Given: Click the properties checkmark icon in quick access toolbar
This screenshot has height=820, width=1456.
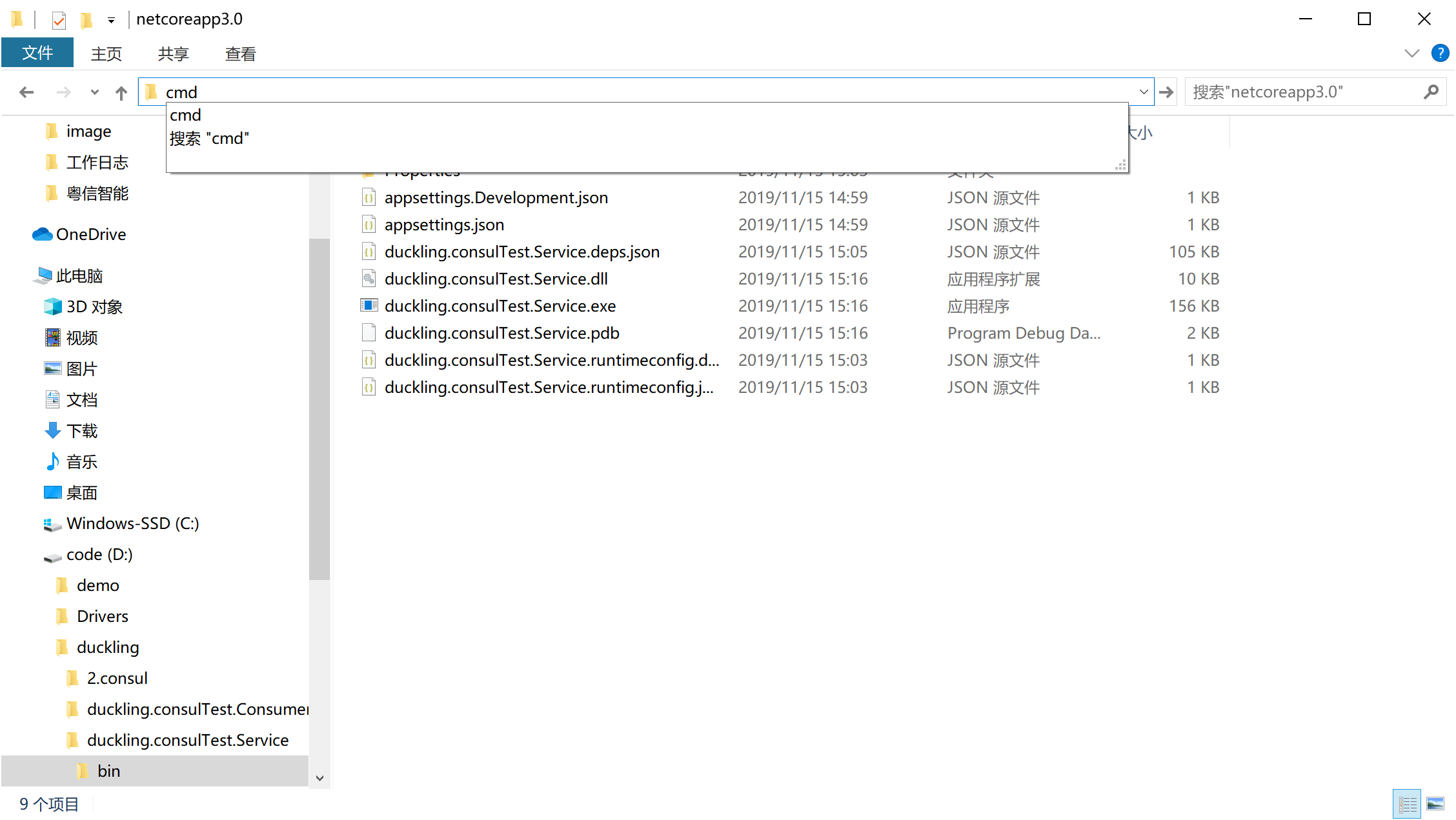Looking at the screenshot, I should [59, 19].
